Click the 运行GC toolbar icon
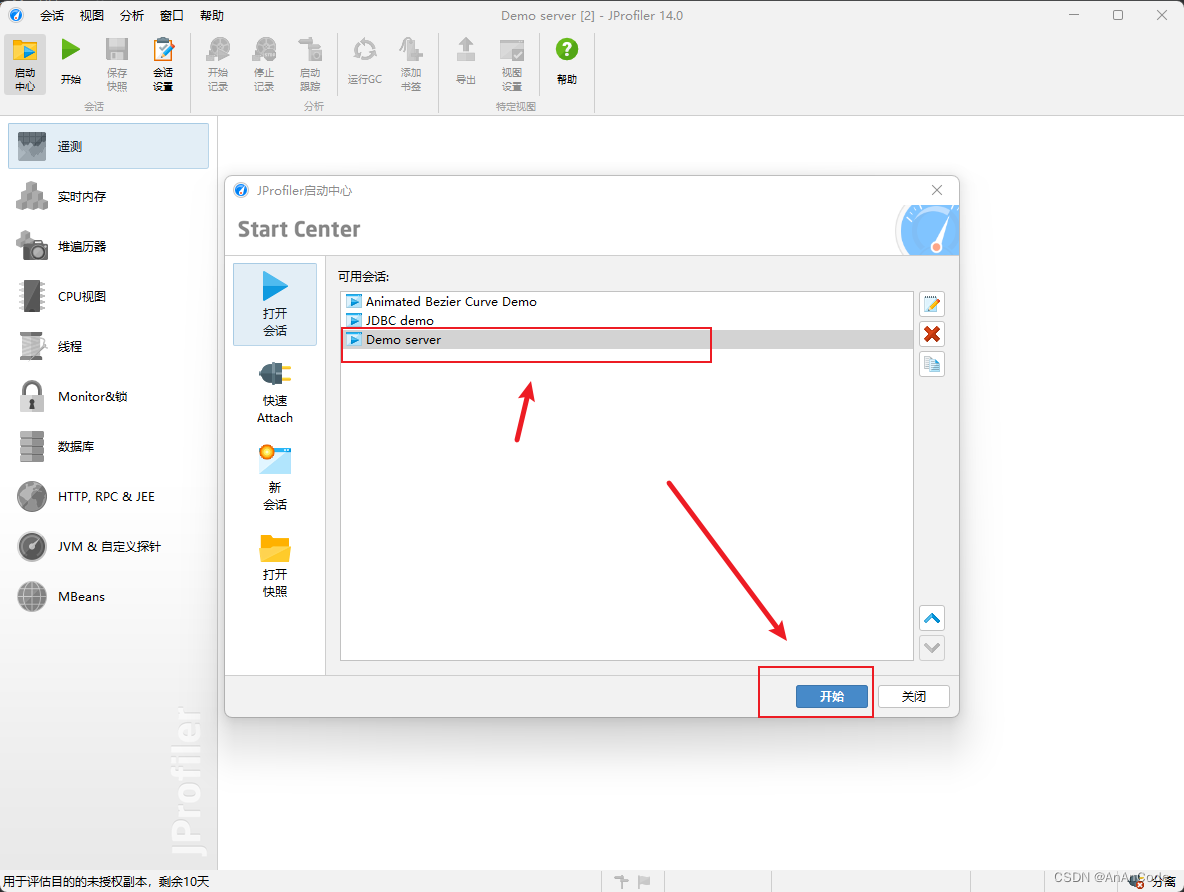Screen dimensions: 1184x892 point(365,62)
